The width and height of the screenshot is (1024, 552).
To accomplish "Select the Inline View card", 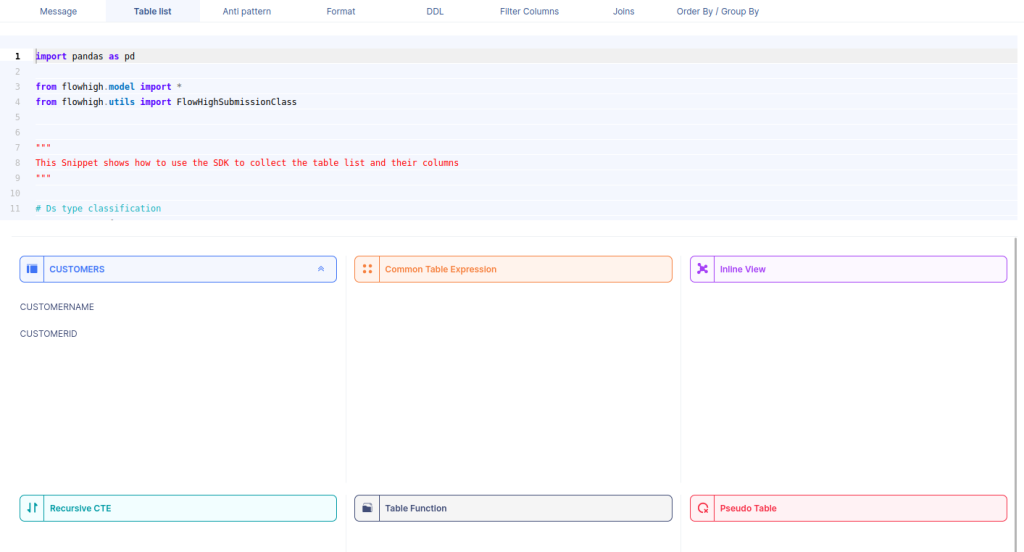I will pyautogui.click(x=848, y=269).
